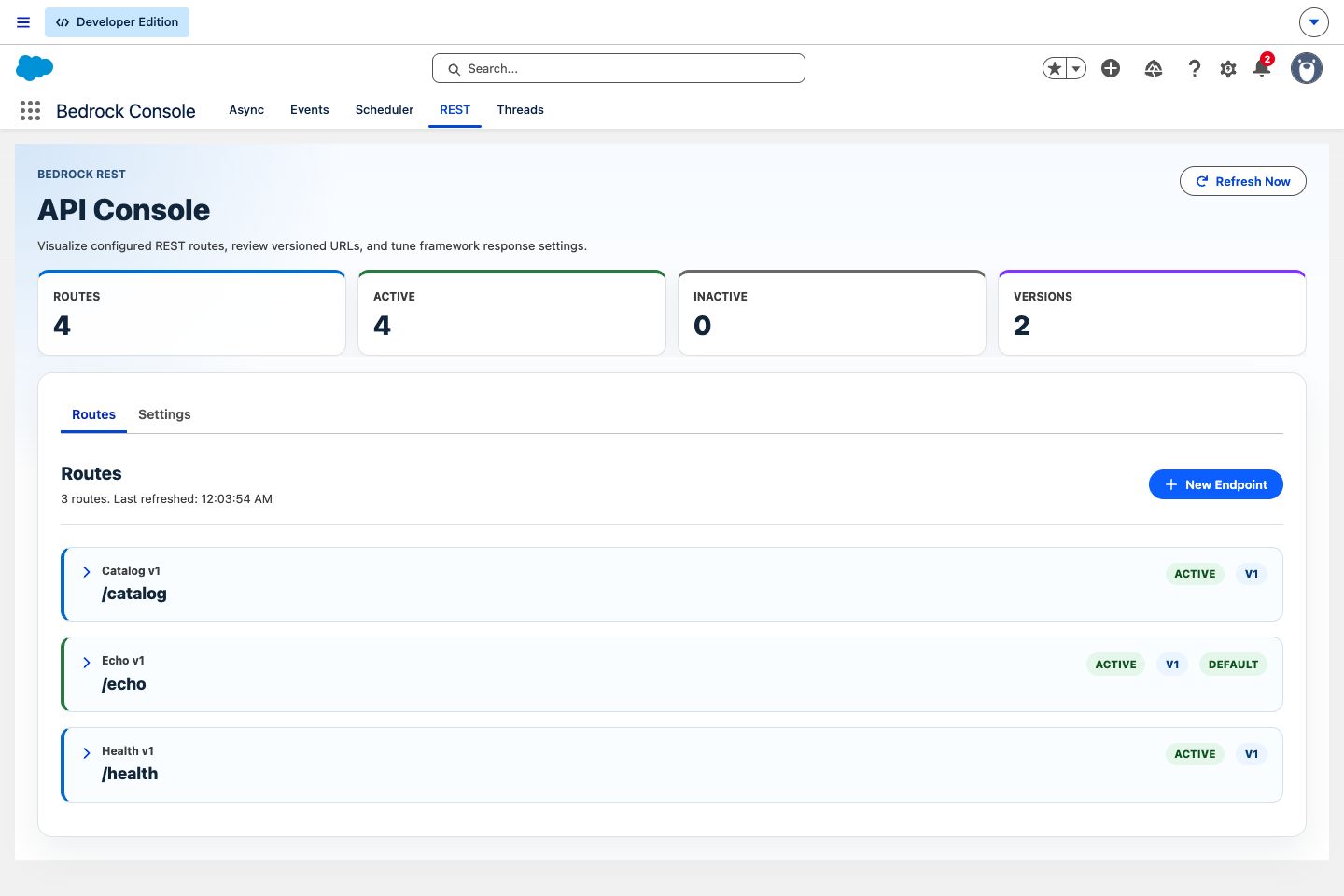Open the hamburger menu at top left

pyautogui.click(x=23, y=22)
